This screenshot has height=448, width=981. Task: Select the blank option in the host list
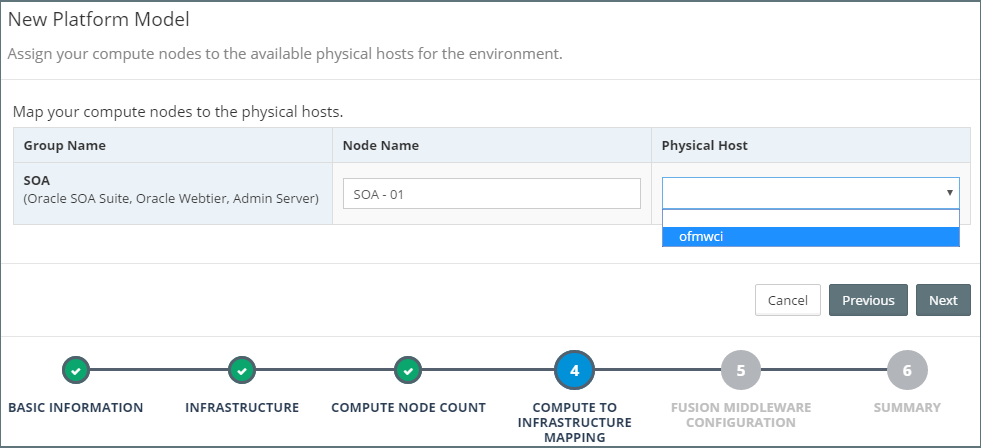810,218
